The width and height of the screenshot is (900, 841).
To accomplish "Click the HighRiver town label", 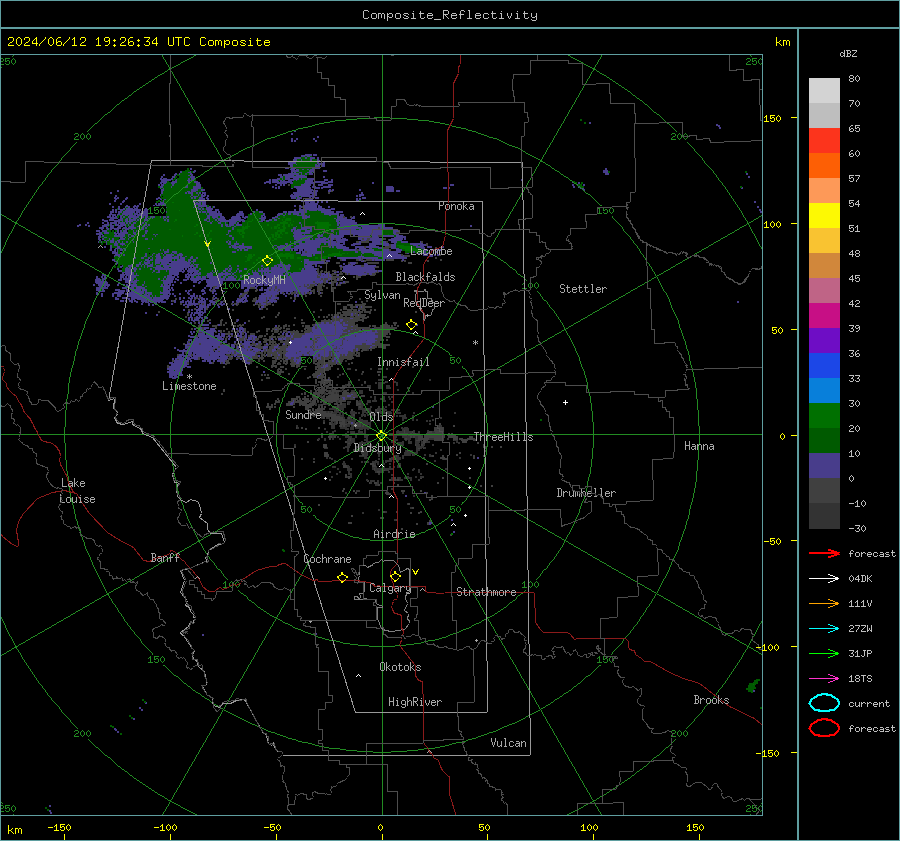I will coord(415,702).
